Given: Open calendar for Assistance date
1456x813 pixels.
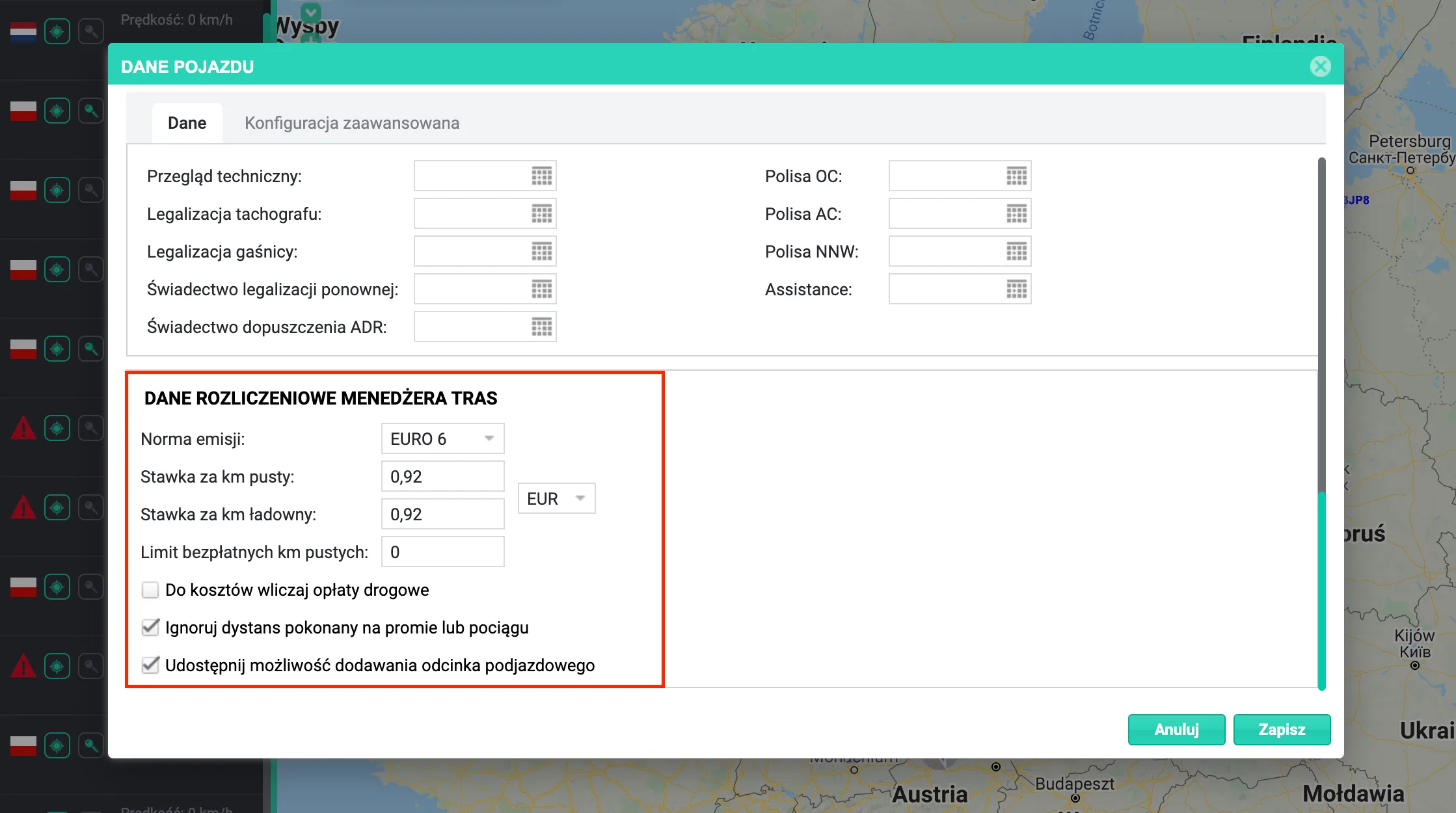Looking at the screenshot, I should [1016, 289].
